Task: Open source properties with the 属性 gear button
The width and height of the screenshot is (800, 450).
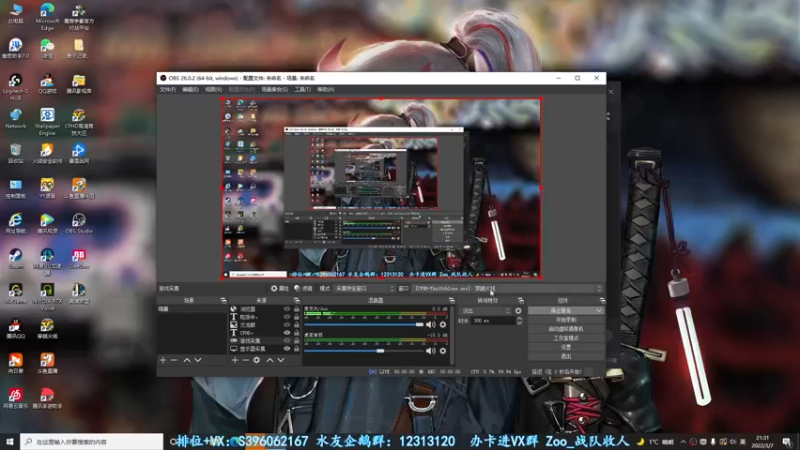Action: point(280,289)
